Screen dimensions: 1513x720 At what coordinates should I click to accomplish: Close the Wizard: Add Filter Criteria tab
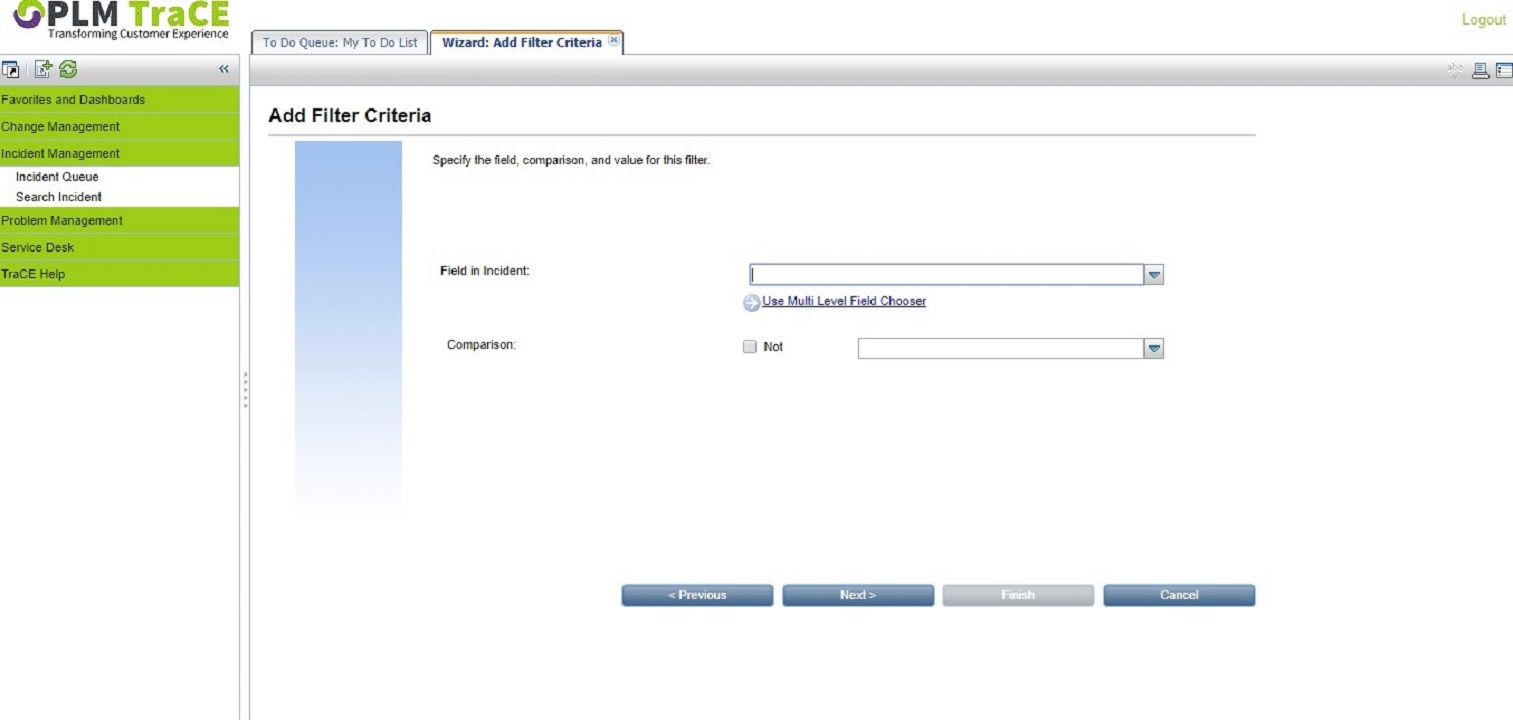[x=613, y=41]
